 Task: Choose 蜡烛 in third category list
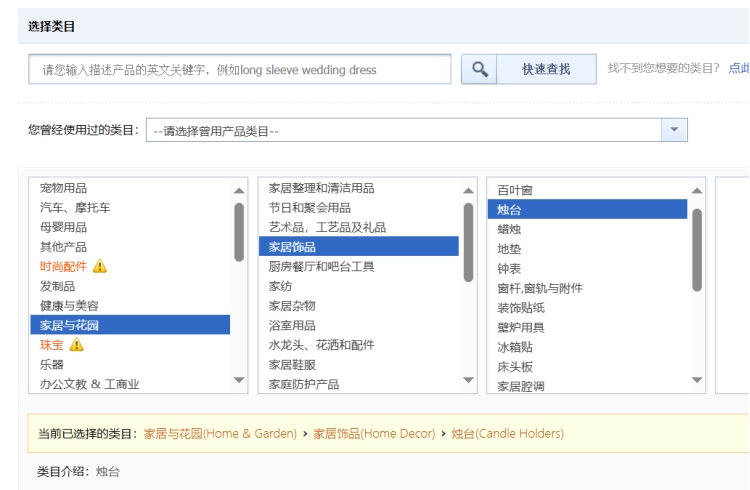pyautogui.click(x=509, y=229)
